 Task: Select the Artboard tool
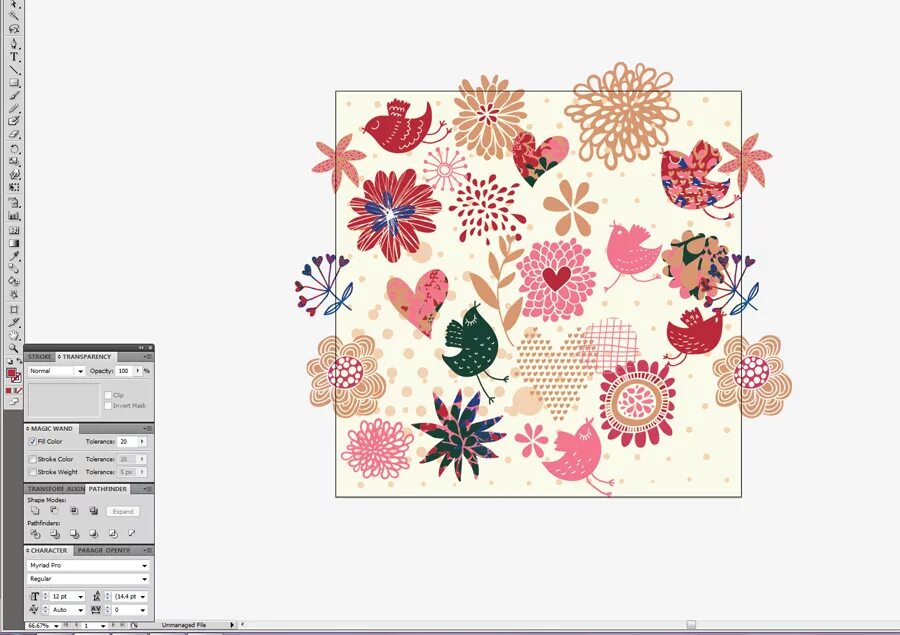click(14, 309)
